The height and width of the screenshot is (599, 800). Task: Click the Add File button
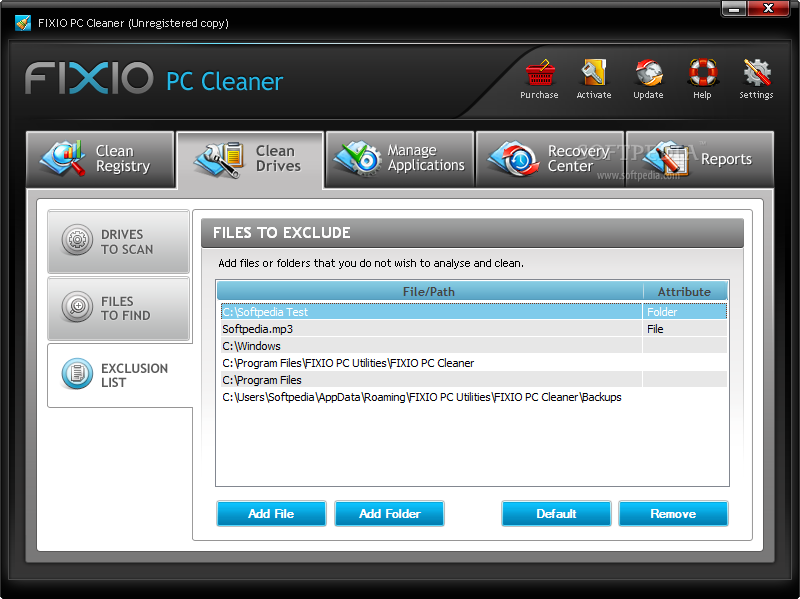pos(271,513)
